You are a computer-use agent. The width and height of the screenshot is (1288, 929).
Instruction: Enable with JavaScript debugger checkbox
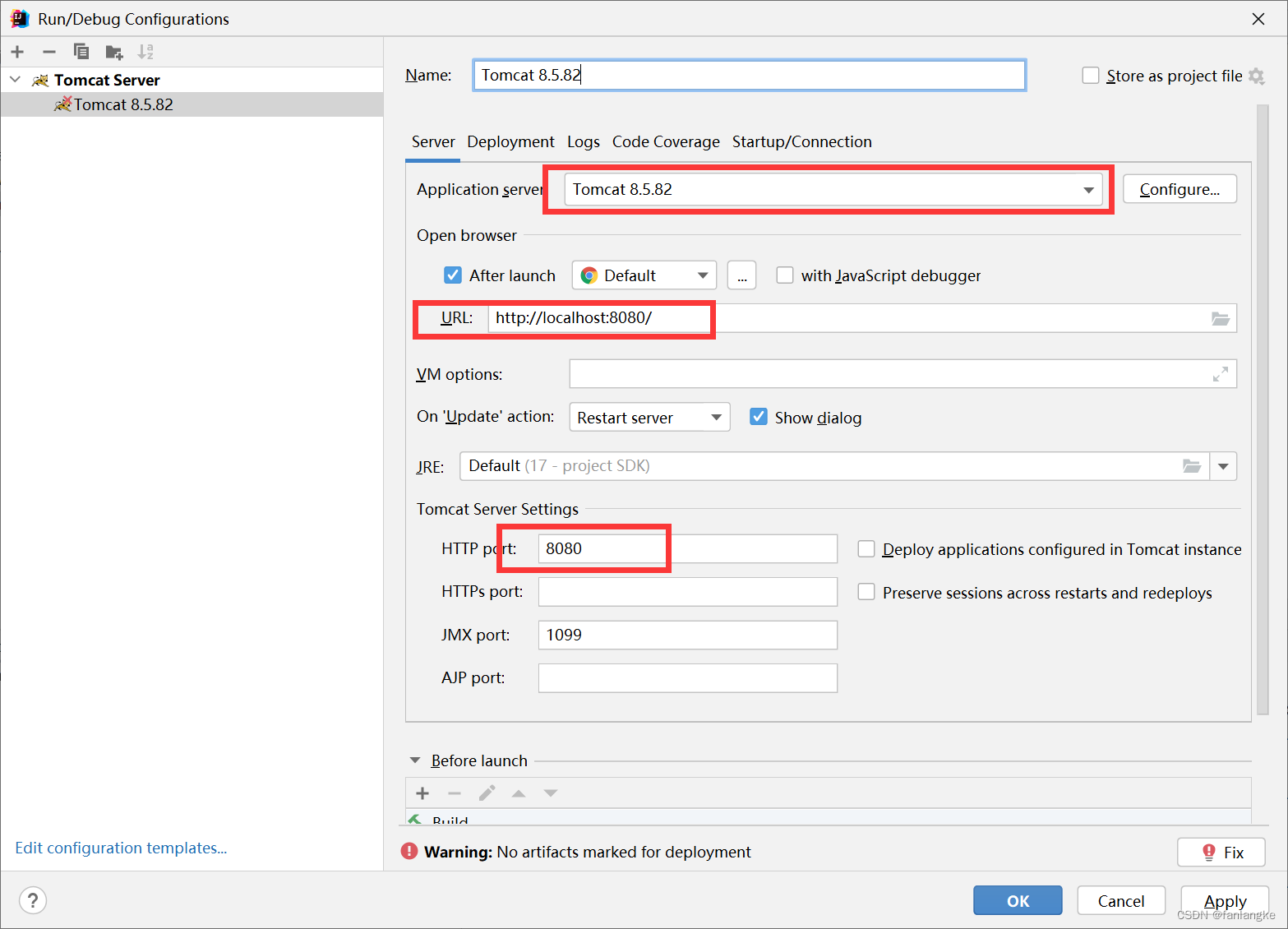(785, 275)
